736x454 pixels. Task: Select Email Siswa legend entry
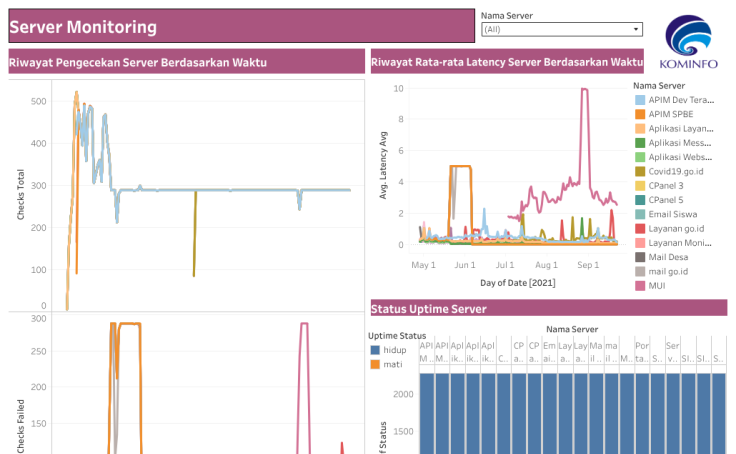coord(671,214)
